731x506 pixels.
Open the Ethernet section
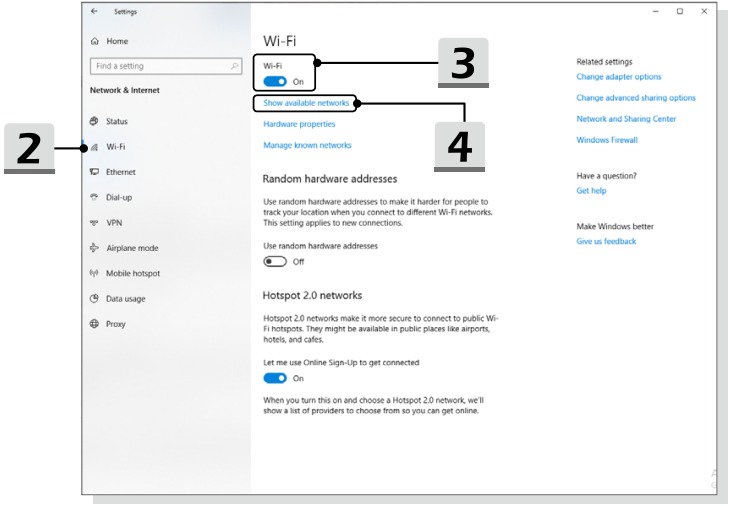[x=121, y=172]
